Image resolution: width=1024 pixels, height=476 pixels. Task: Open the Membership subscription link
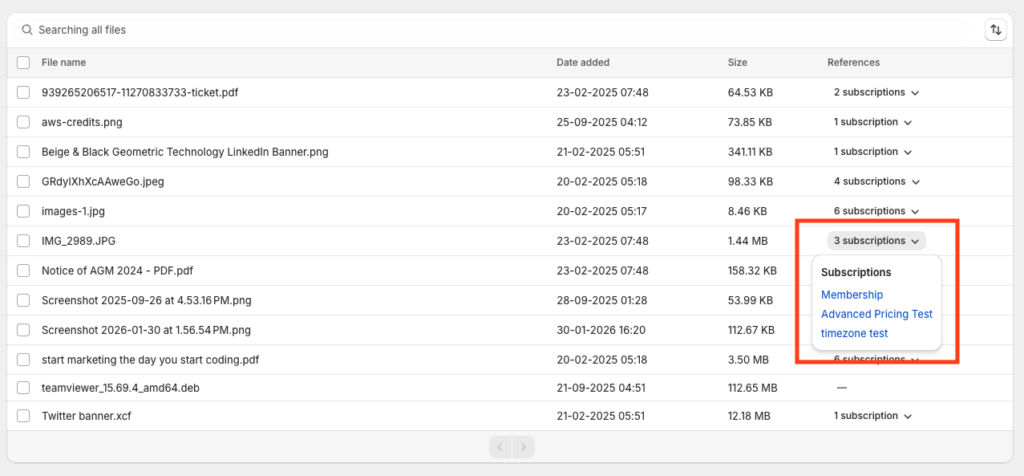click(852, 295)
